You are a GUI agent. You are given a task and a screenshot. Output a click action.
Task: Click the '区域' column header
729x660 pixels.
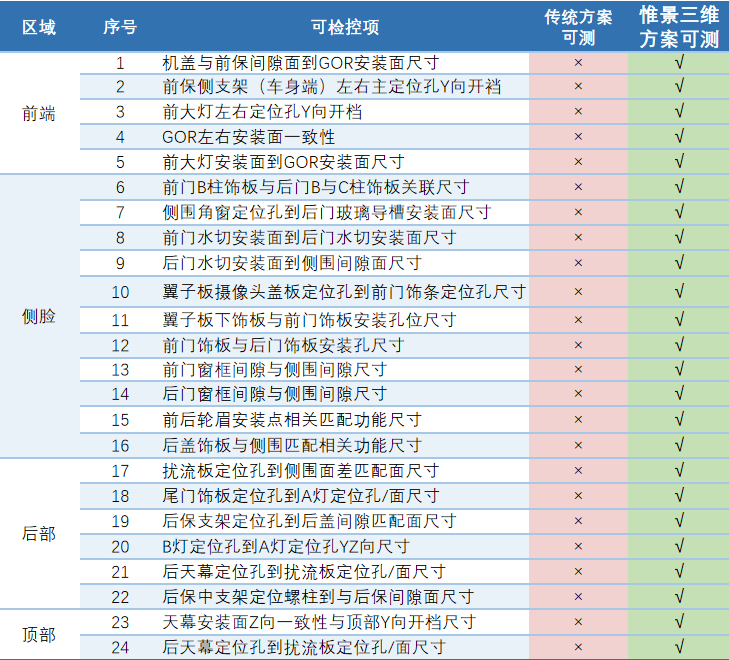tap(39, 27)
